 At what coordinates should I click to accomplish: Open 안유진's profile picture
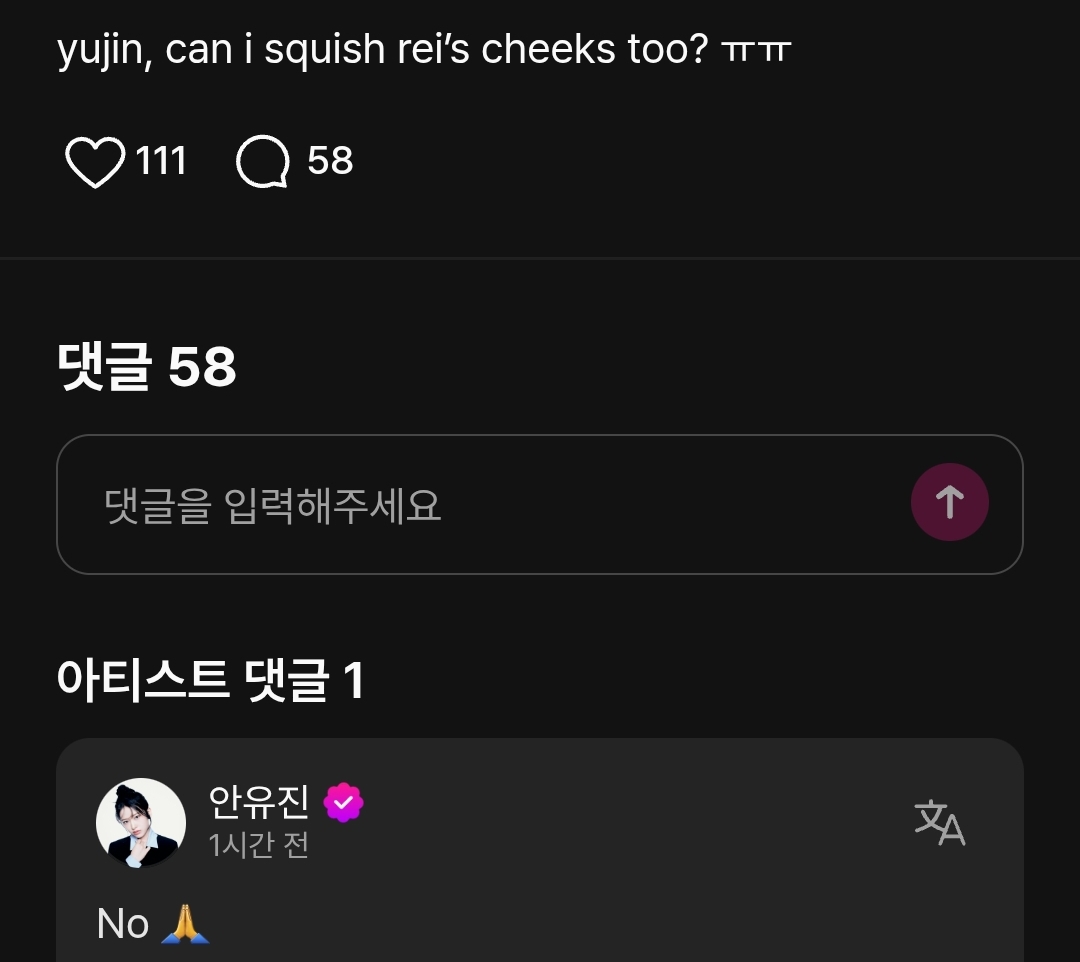[141, 822]
